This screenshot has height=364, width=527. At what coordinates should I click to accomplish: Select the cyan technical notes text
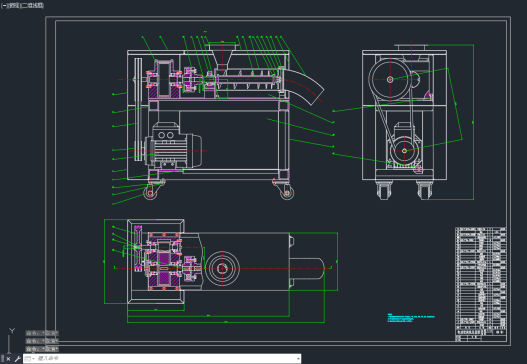pyautogui.click(x=411, y=318)
